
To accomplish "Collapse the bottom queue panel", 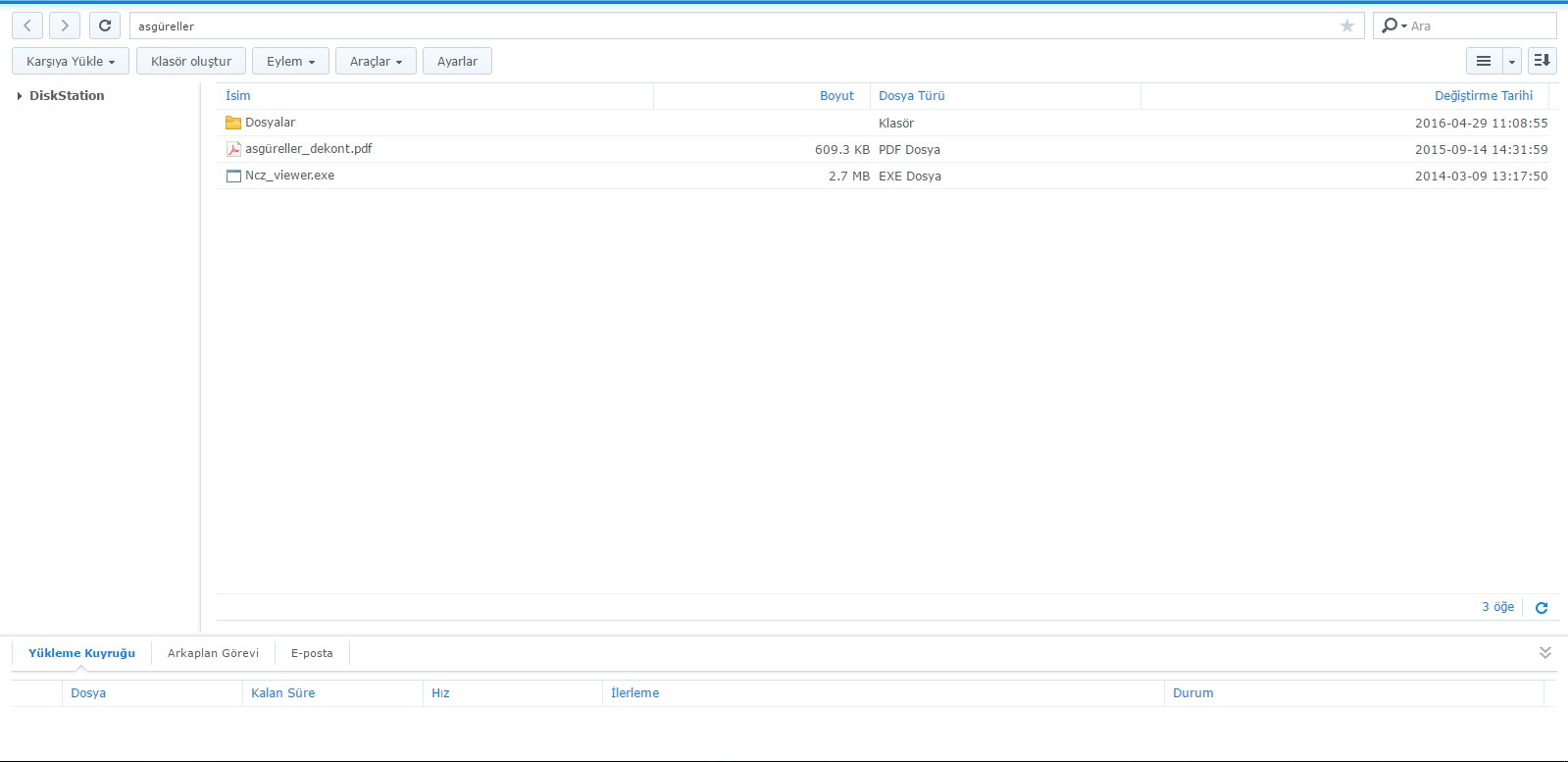I will [x=1544, y=653].
